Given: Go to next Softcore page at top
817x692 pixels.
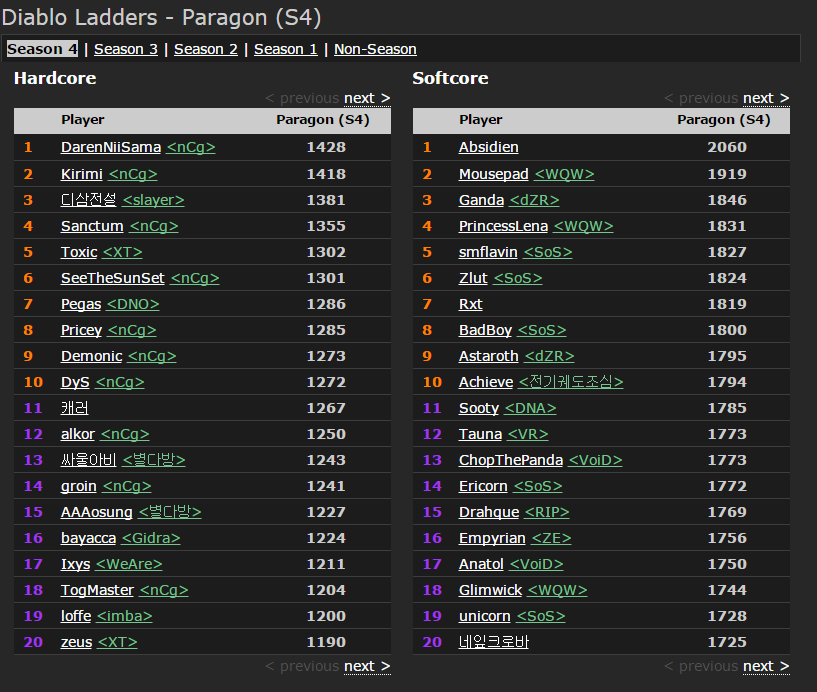Looking at the screenshot, I should pyautogui.click(x=766, y=98).
